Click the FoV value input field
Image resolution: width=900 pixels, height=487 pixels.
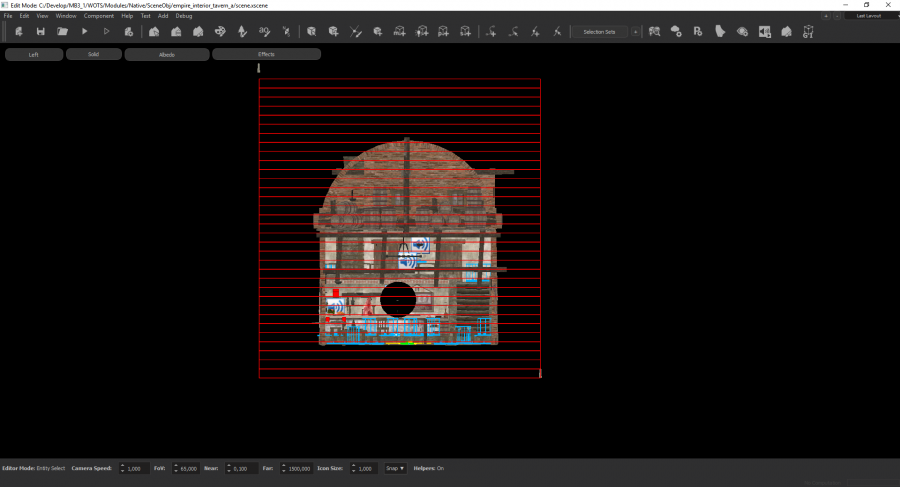point(188,468)
